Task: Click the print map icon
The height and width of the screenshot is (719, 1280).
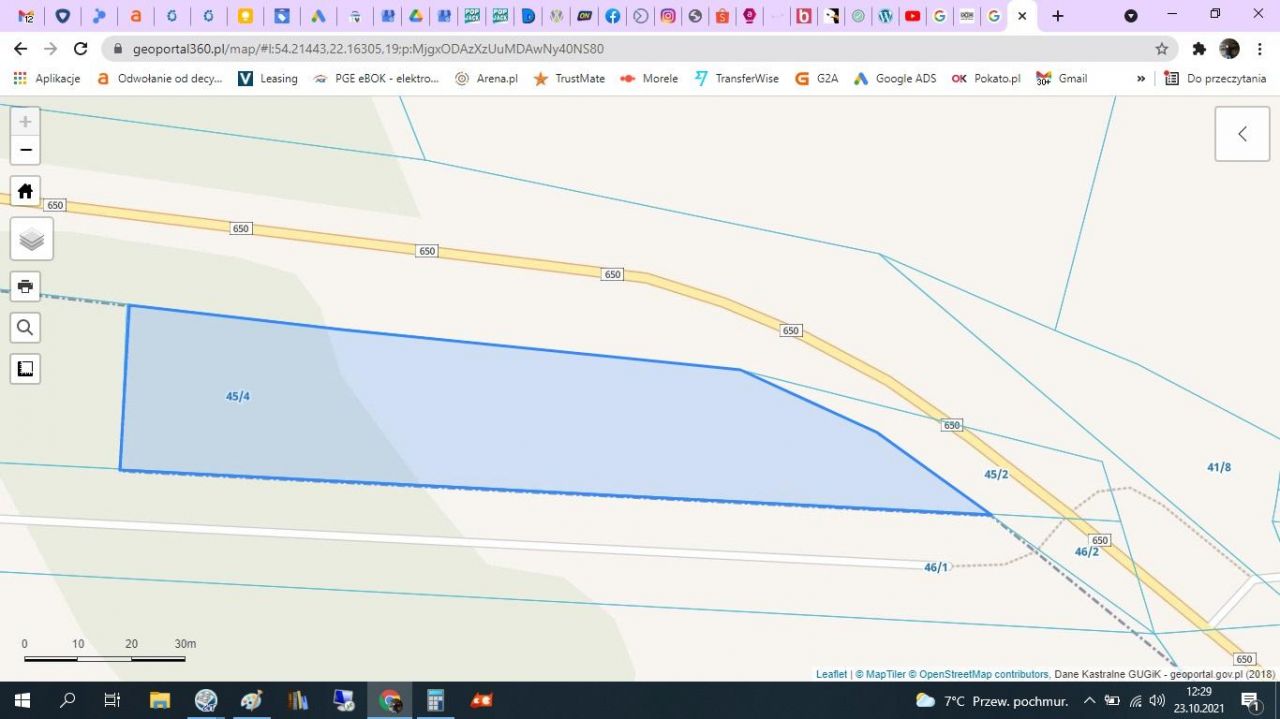Action: [x=25, y=286]
